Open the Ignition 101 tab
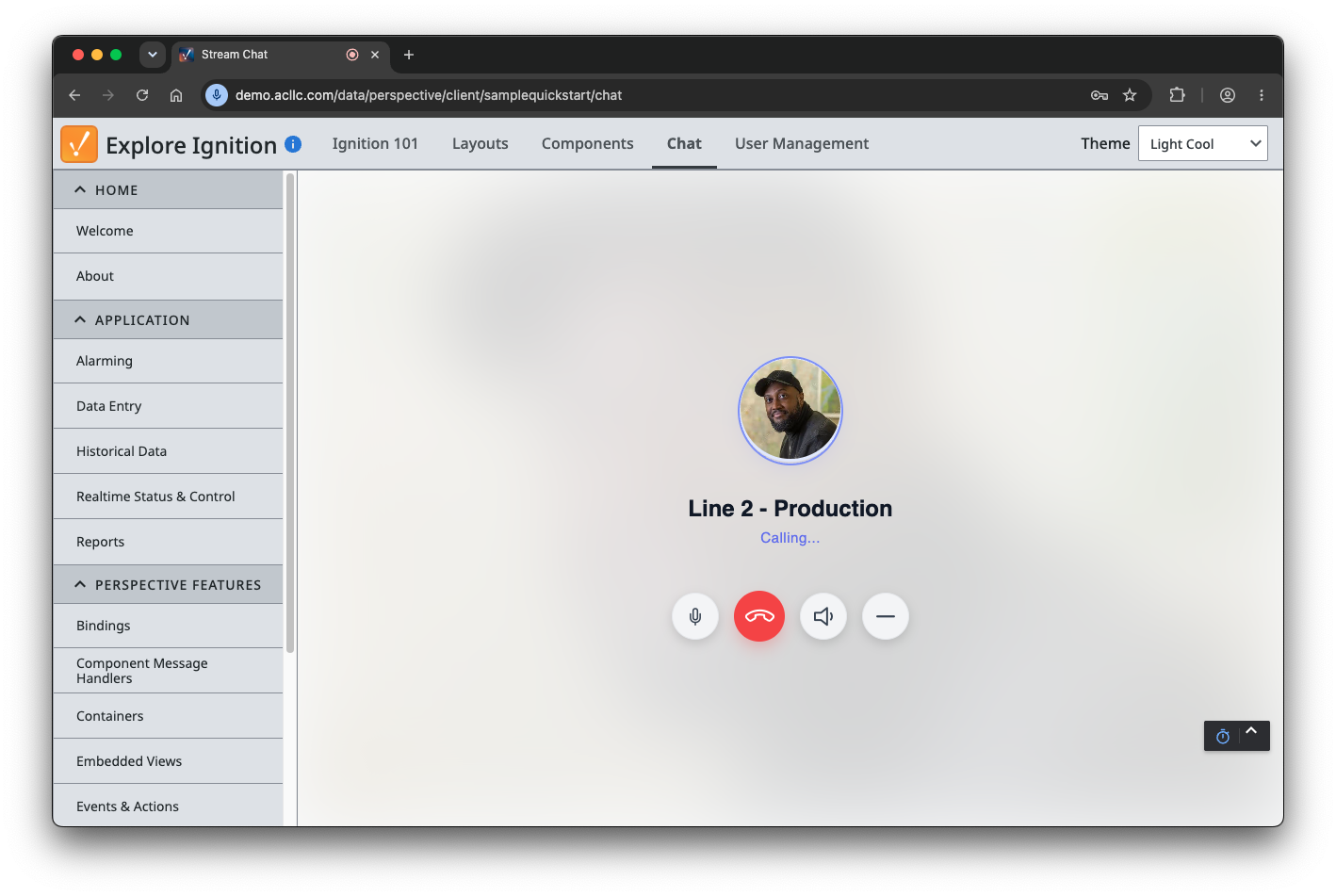Viewport: 1336px width, 896px height. (x=375, y=143)
